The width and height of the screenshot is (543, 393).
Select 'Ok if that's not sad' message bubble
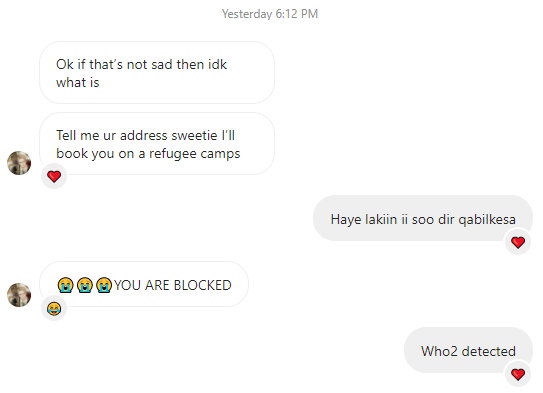(157, 73)
